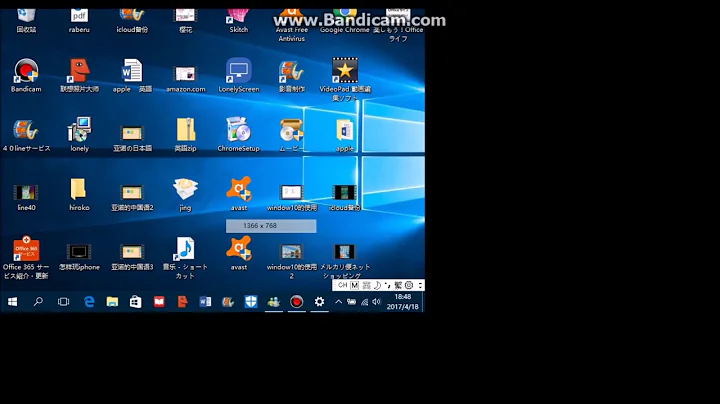Screen dimensions: 720x404
Task: Switch to Bandicam record icon on taskbar
Action: (x=297, y=302)
